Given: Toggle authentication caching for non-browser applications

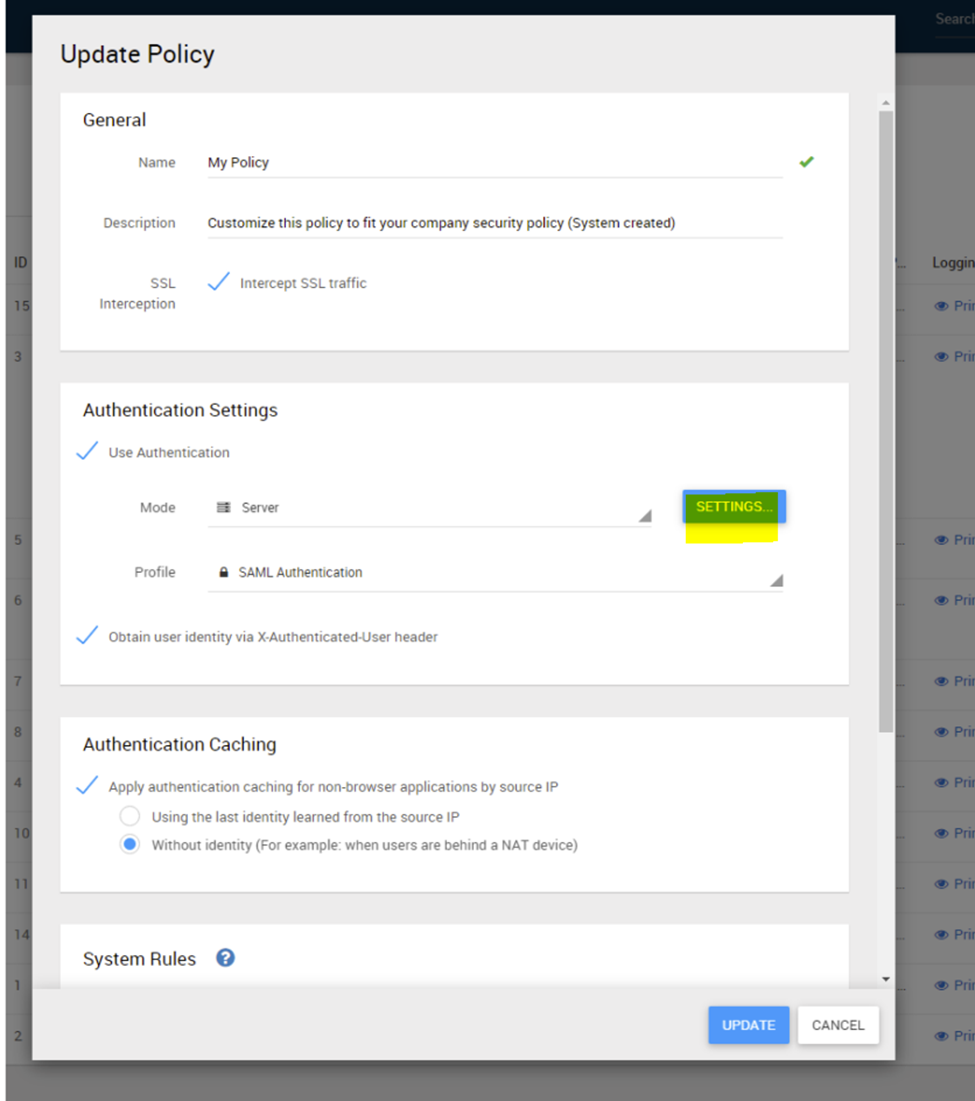Looking at the screenshot, I should [x=88, y=787].
